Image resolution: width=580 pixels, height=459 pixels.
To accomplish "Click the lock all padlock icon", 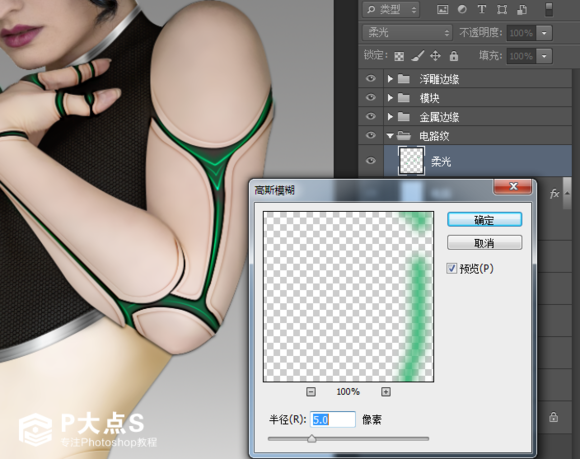I will tap(454, 56).
